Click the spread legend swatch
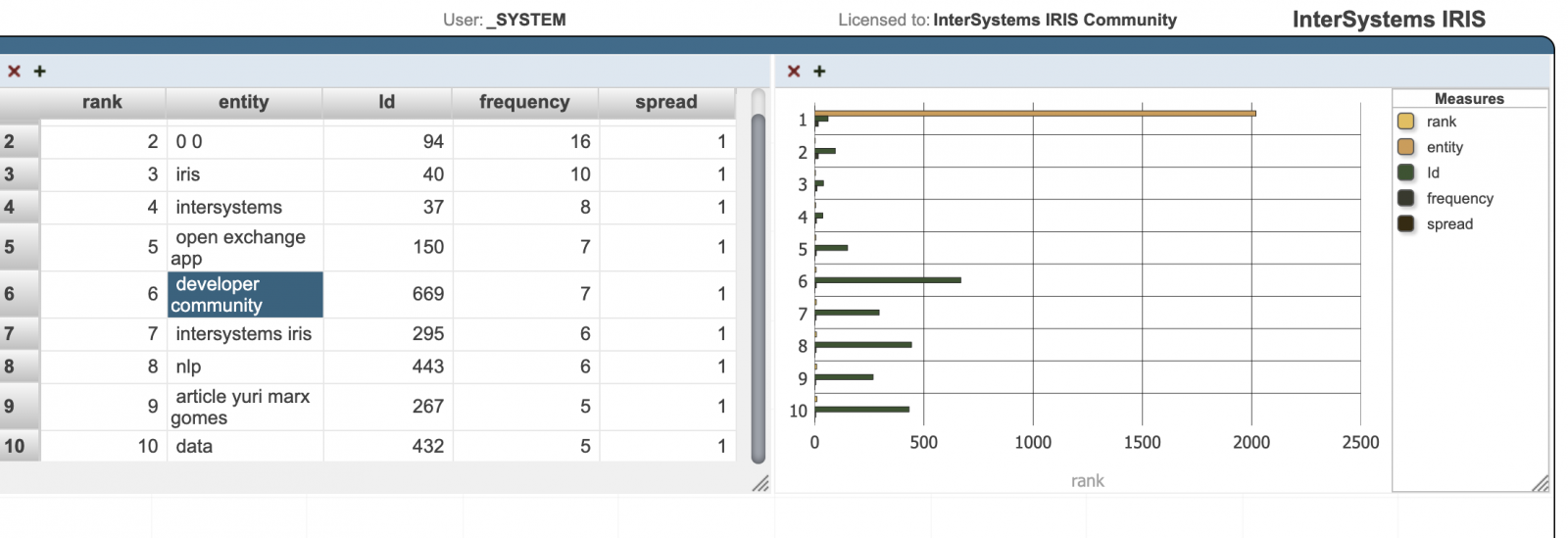The height and width of the screenshot is (538, 1568). coord(1405,223)
